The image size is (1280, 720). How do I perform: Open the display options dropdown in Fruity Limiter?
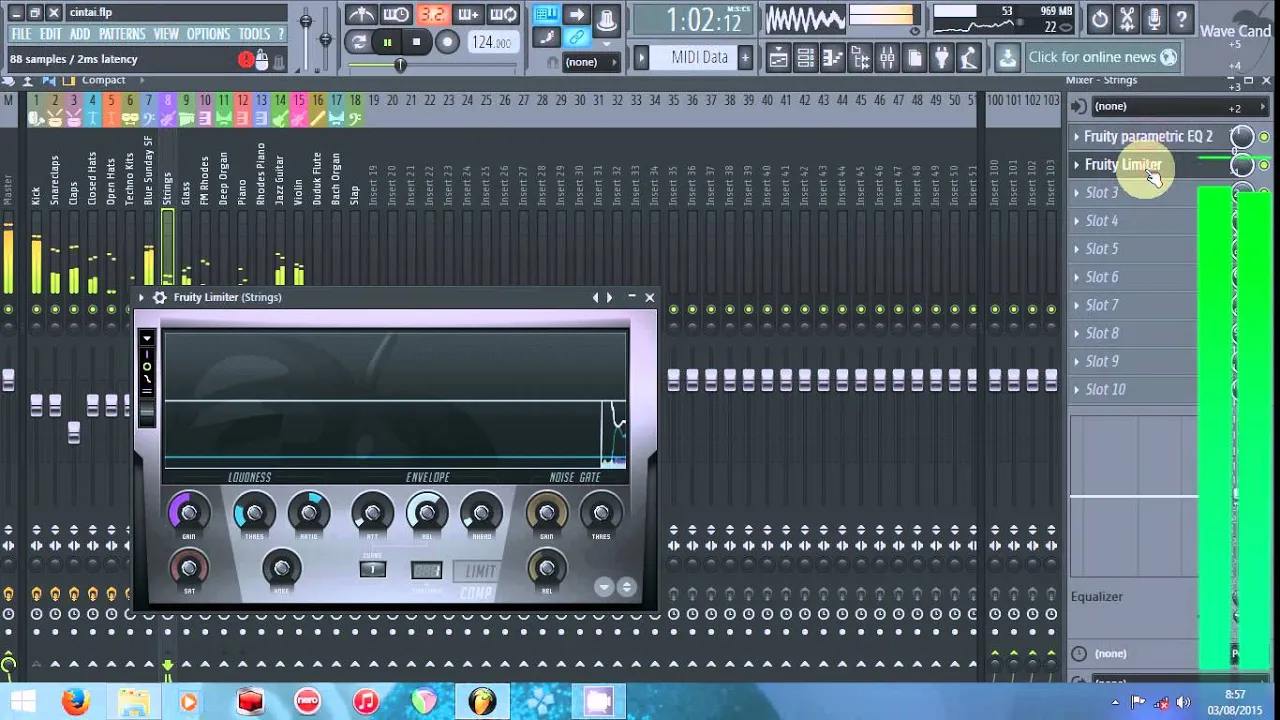[146, 338]
